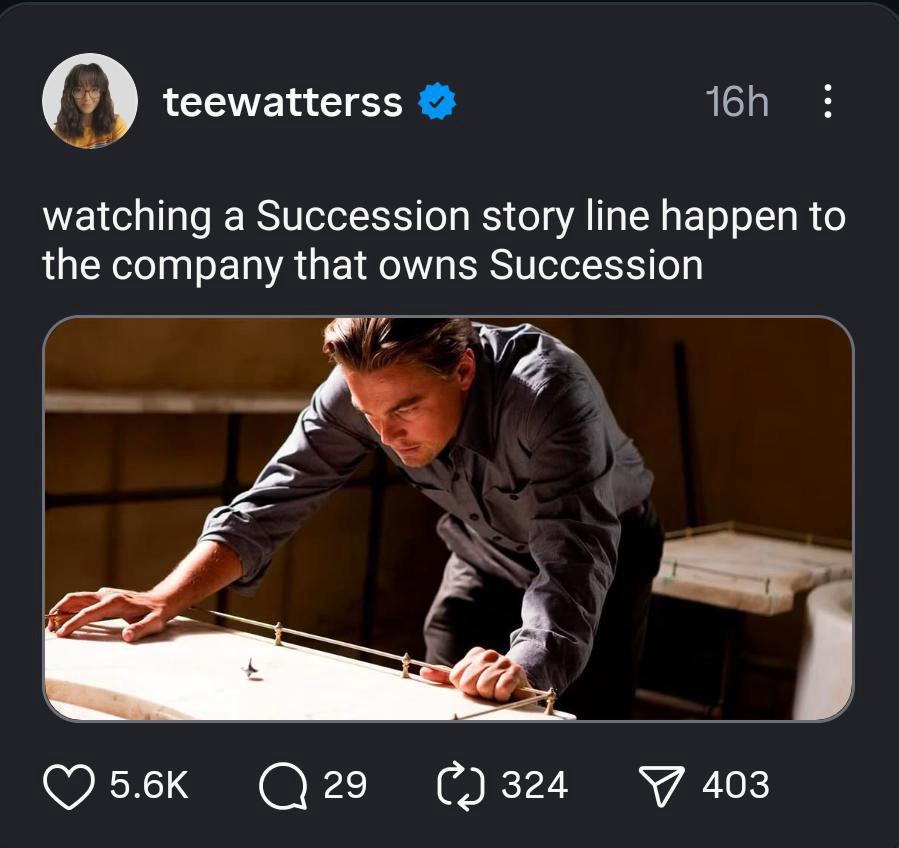Expand the attached movie still image
Viewport: 899px width, 848px height.
tap(448, 518)
